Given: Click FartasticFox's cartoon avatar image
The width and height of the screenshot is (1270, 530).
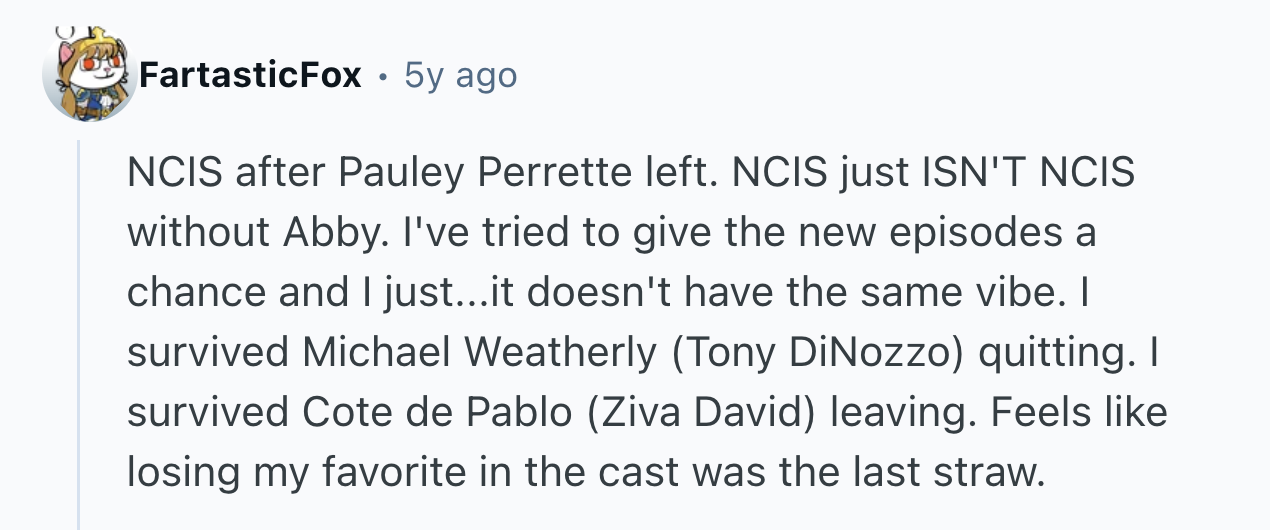Looking at the screenshot, I should (88, 77).
